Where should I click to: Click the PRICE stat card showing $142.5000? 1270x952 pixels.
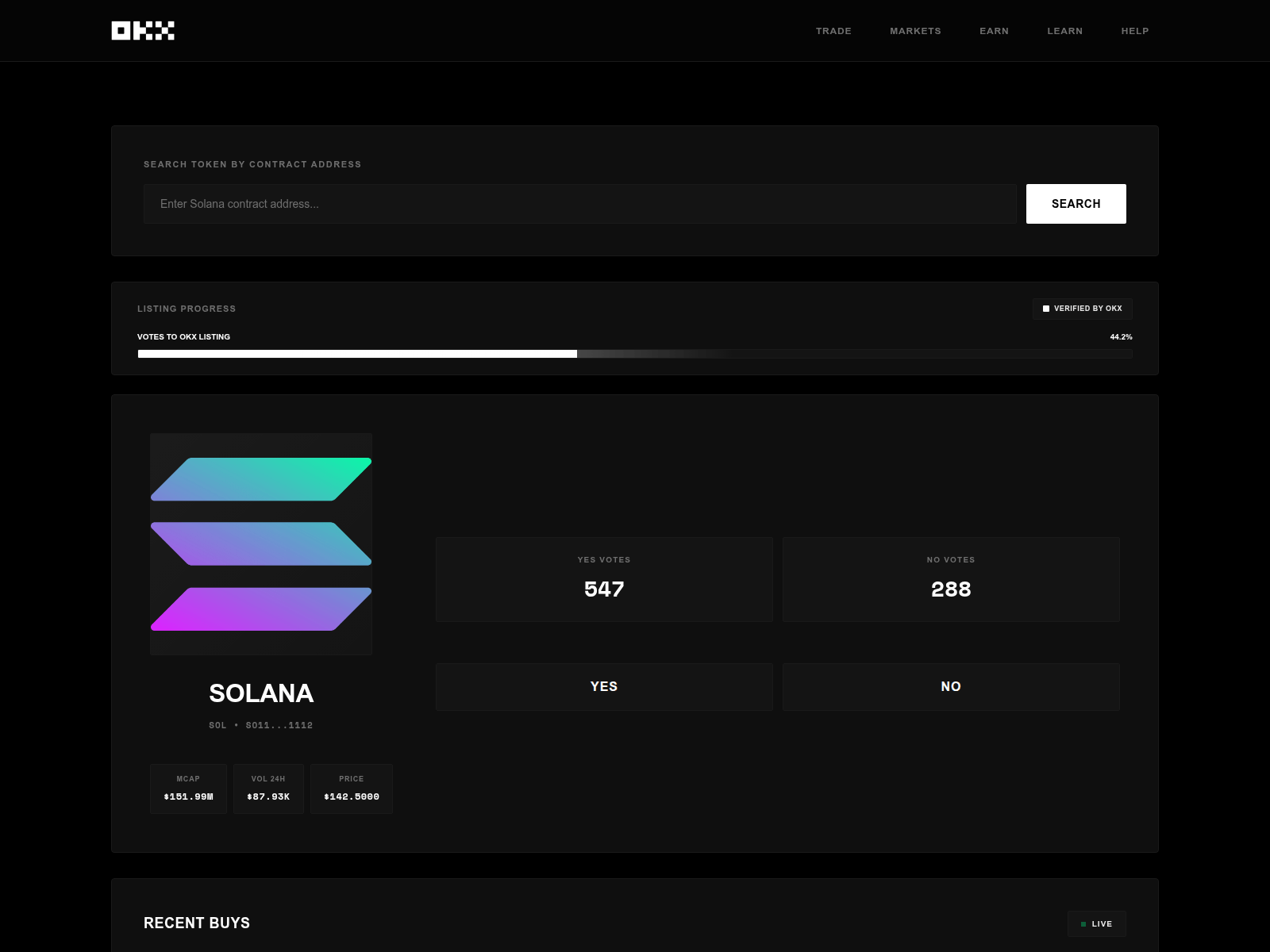351,789
